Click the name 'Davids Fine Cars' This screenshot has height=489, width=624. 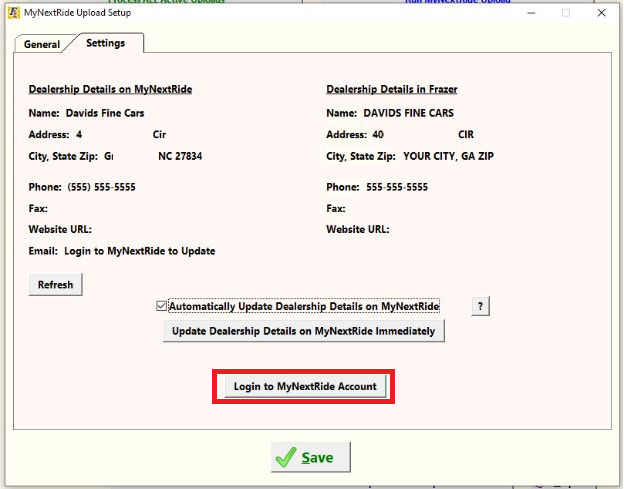pyautogui.click(x=105, y=113)
